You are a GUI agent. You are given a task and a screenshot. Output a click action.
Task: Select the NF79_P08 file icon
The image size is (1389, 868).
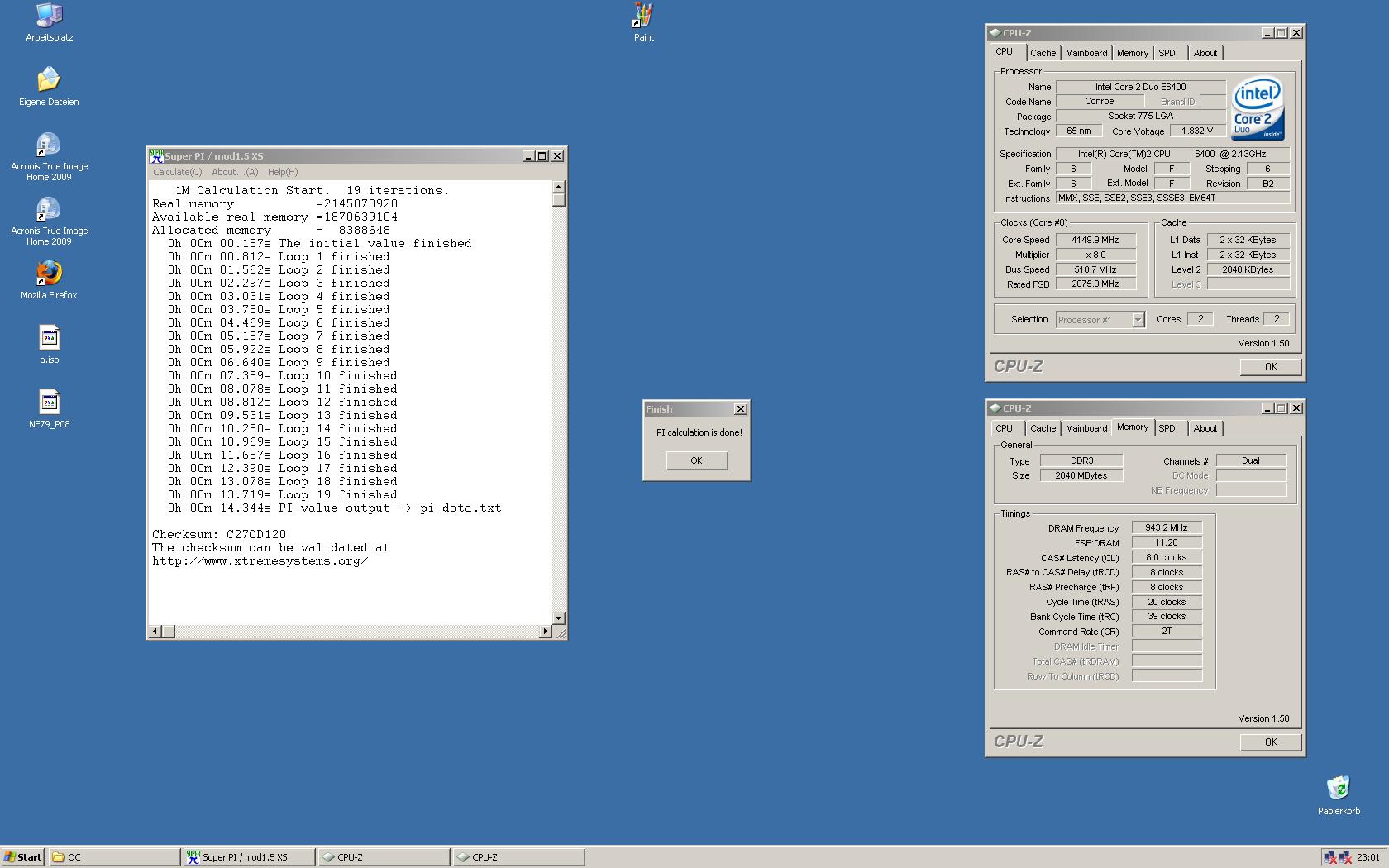(49, 409)
